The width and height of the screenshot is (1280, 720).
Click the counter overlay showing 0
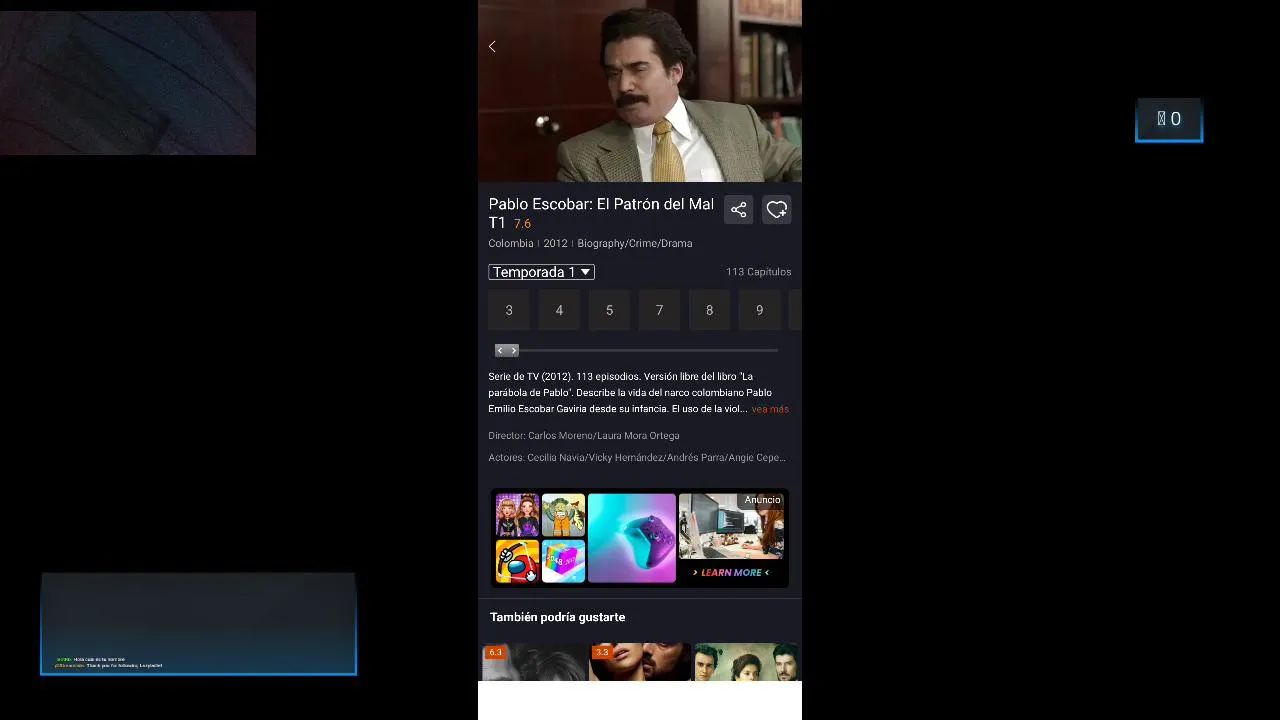coord(1169,120)
